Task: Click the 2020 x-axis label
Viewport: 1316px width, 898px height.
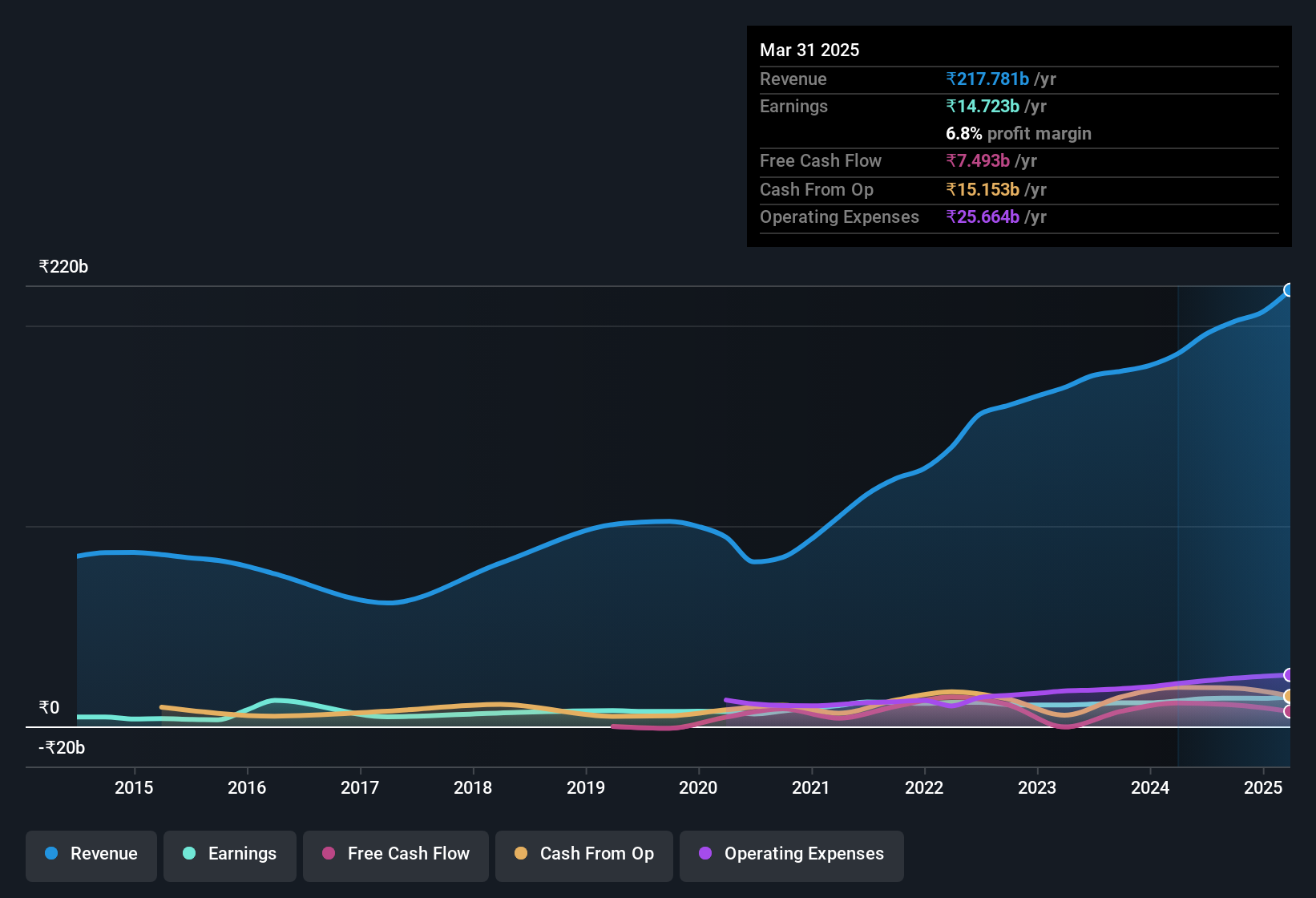Action: [698, 787]
